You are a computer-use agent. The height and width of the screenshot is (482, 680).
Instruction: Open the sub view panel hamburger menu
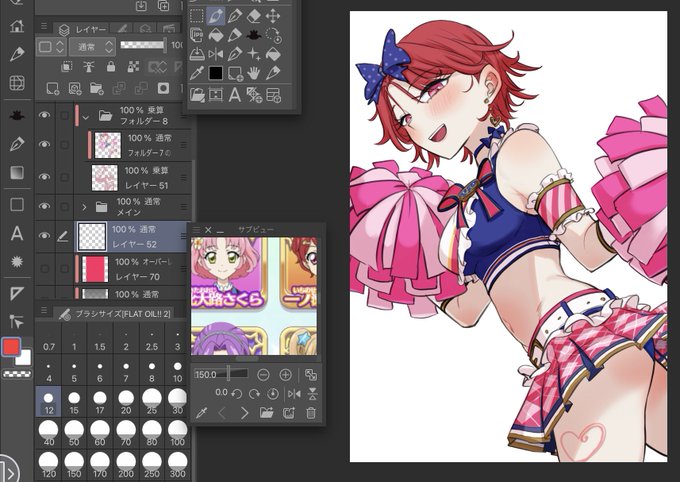click(196, 230)
